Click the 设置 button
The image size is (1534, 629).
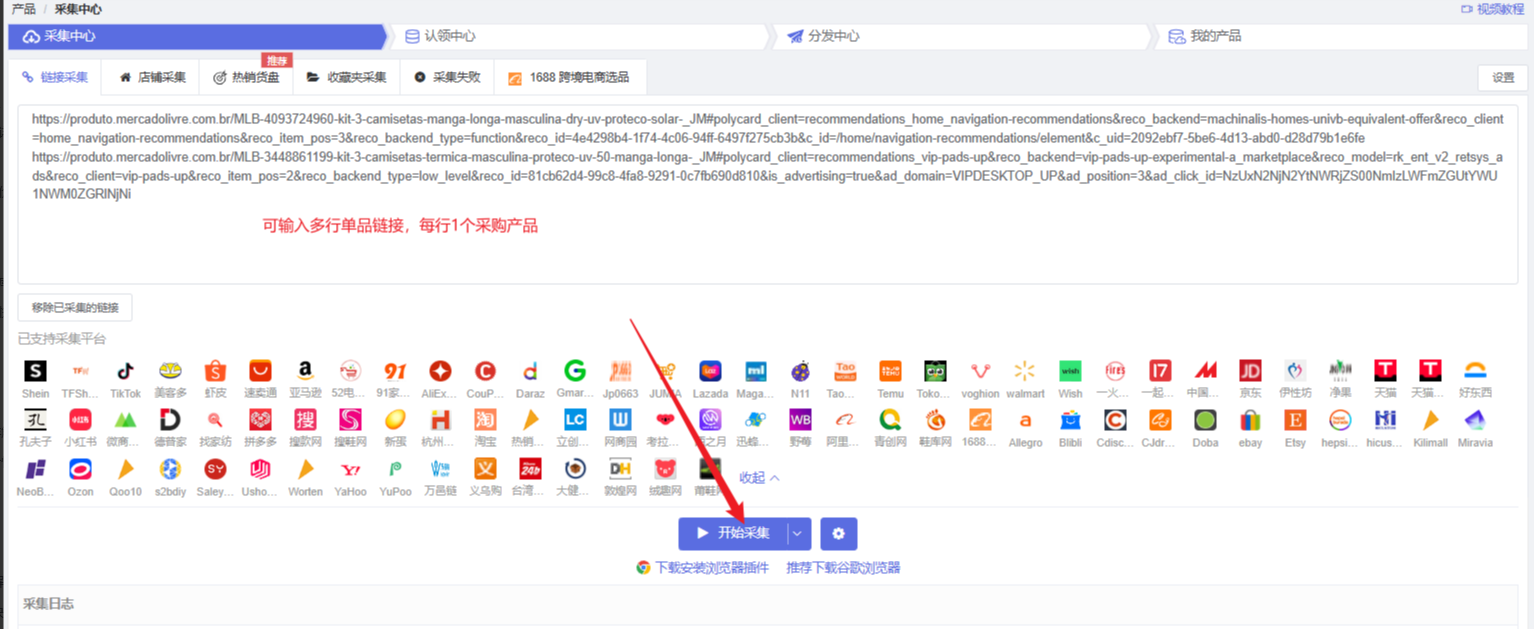[x=1503, y=78]
